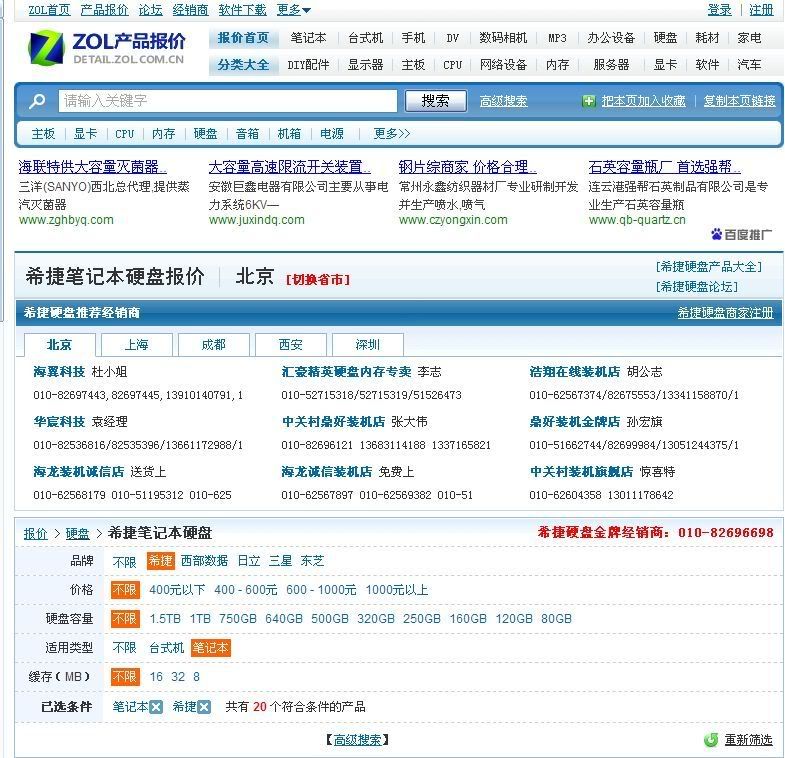The height and width of the screenshot is (758, 785).
Task: Click the red 切换省市 link
Action: click(x=318, y=279)
